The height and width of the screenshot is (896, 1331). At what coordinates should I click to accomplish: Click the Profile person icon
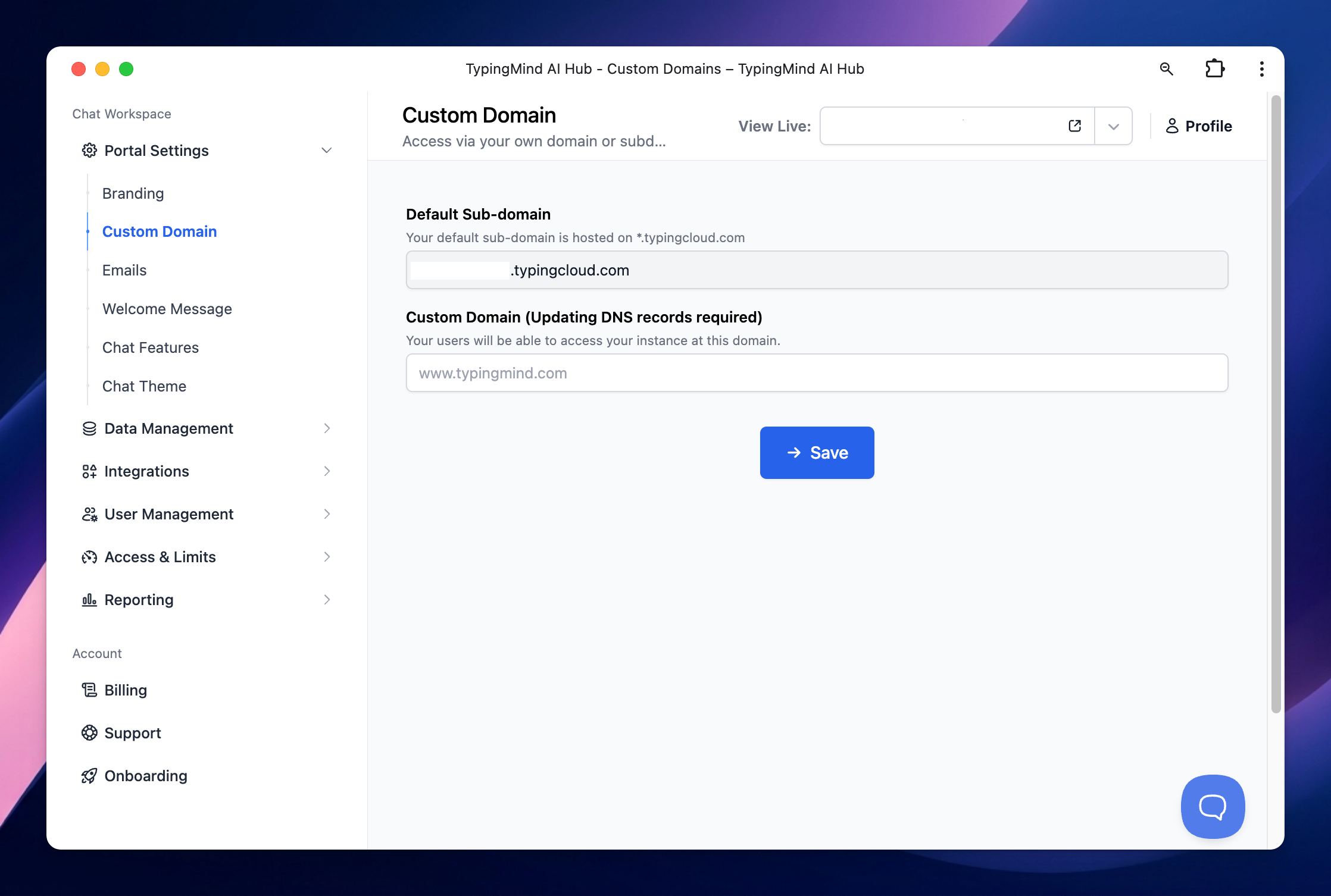pyautogui.click(x=1171, y=126)
